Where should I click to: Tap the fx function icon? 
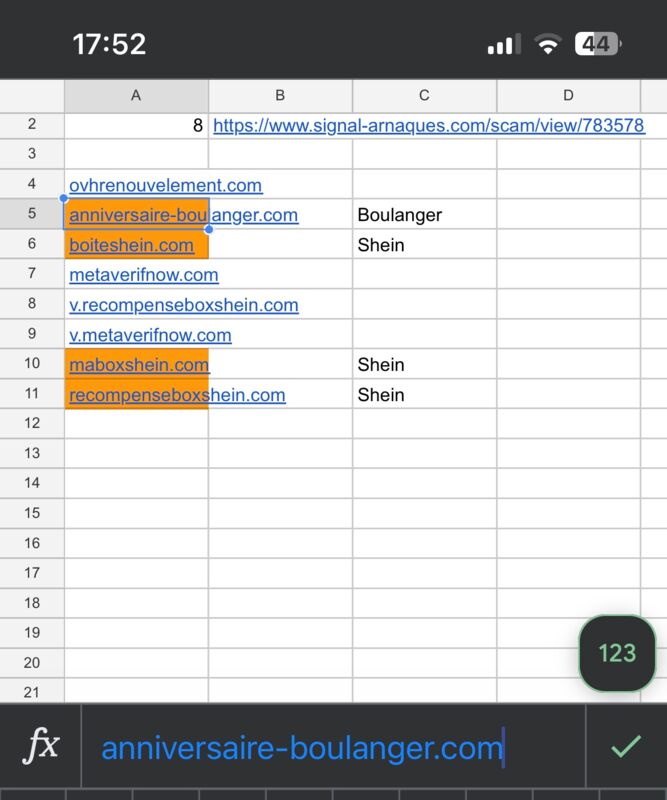[x=41, y=746]
